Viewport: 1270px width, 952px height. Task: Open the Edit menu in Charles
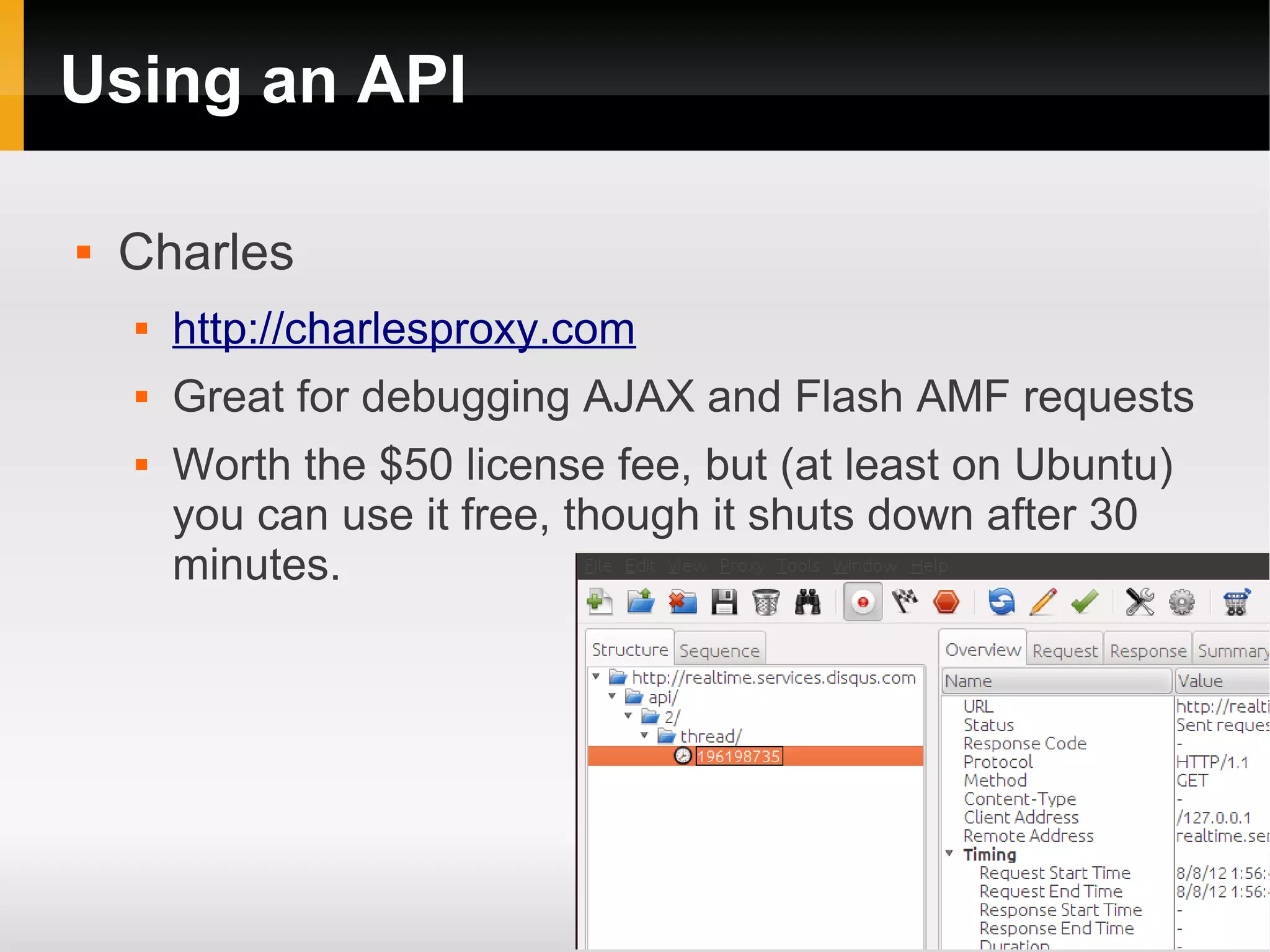click(x=640, y=566)
